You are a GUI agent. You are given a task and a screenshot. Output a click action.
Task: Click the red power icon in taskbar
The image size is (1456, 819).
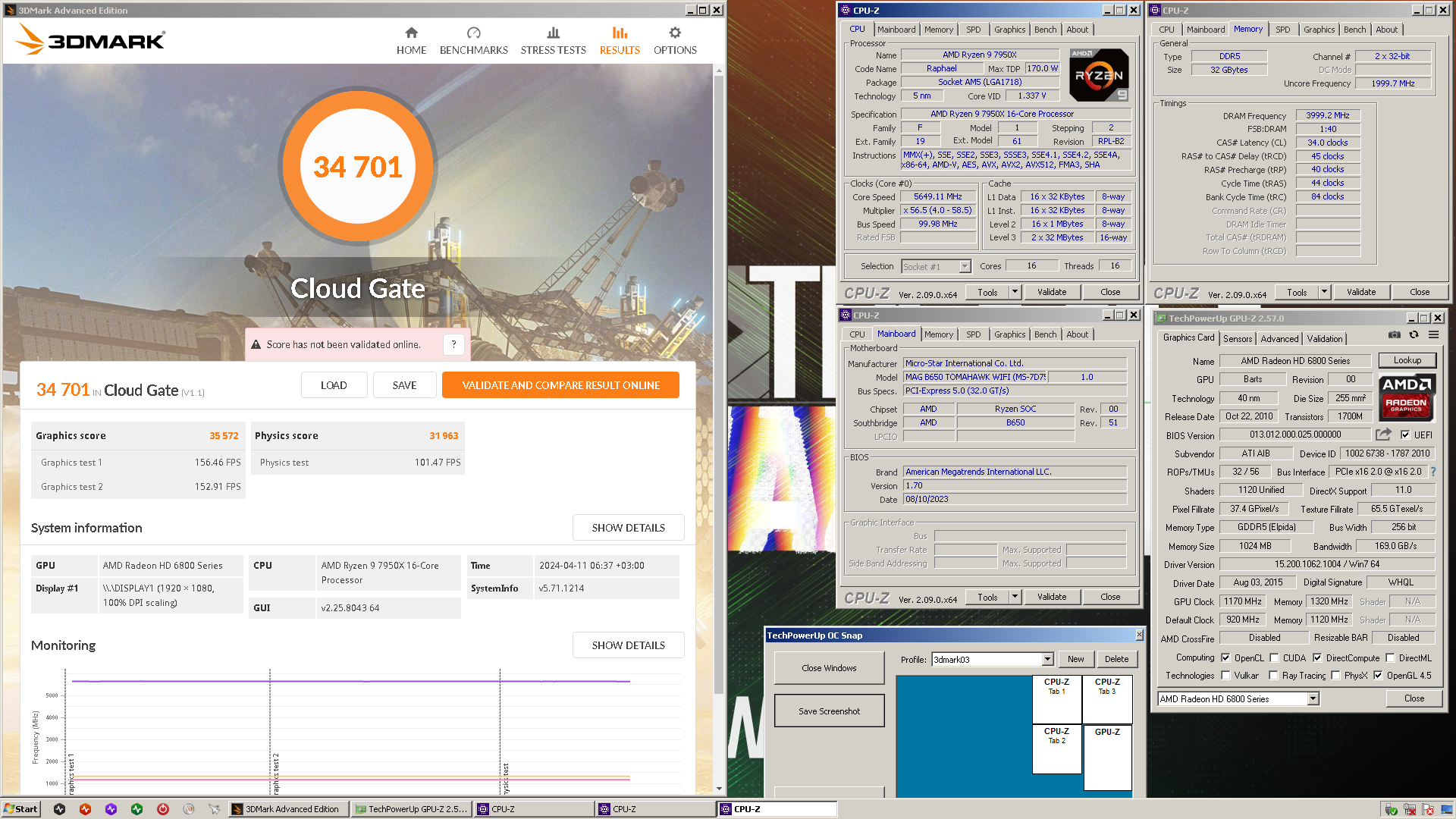(163, 809)
